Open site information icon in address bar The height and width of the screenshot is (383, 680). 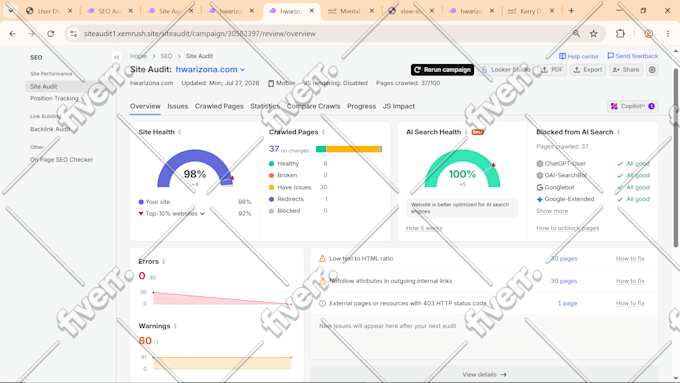[x=74, y=33]
